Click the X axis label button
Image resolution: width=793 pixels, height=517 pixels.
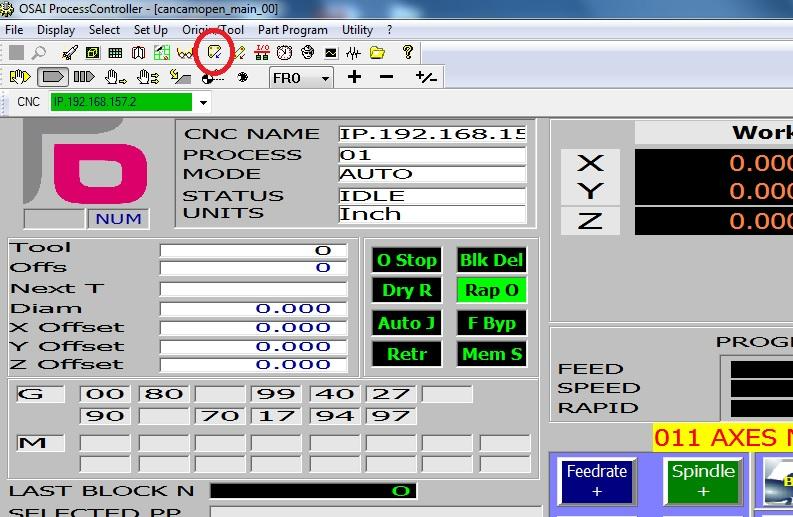pyautogui.click(x=590, y=163)
